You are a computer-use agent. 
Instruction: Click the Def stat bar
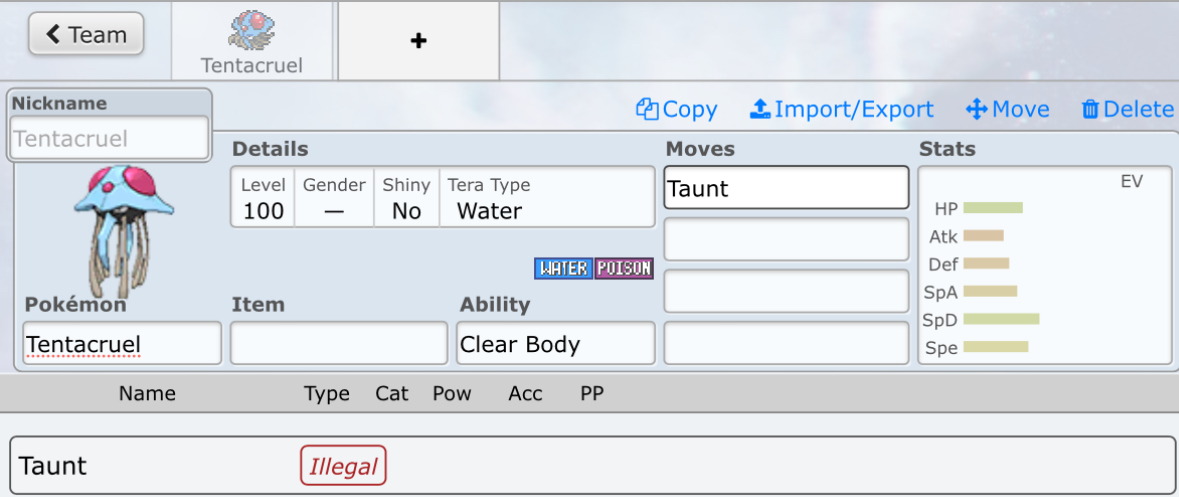tap(986, 263)
